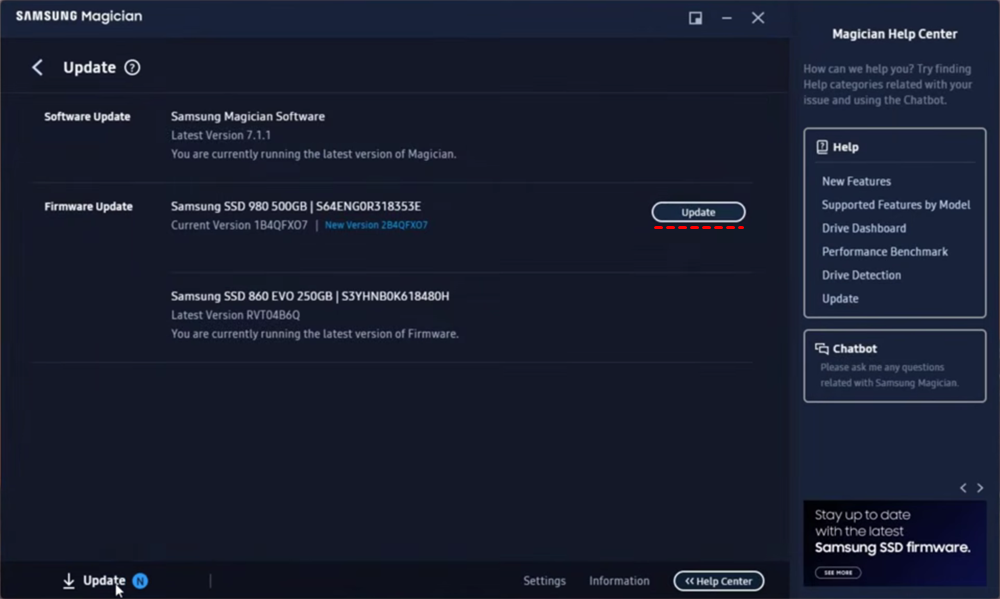This screenshot has height=599, width=1000.
Task: Click the Magician Help Center heading
Action: point(895,34)
